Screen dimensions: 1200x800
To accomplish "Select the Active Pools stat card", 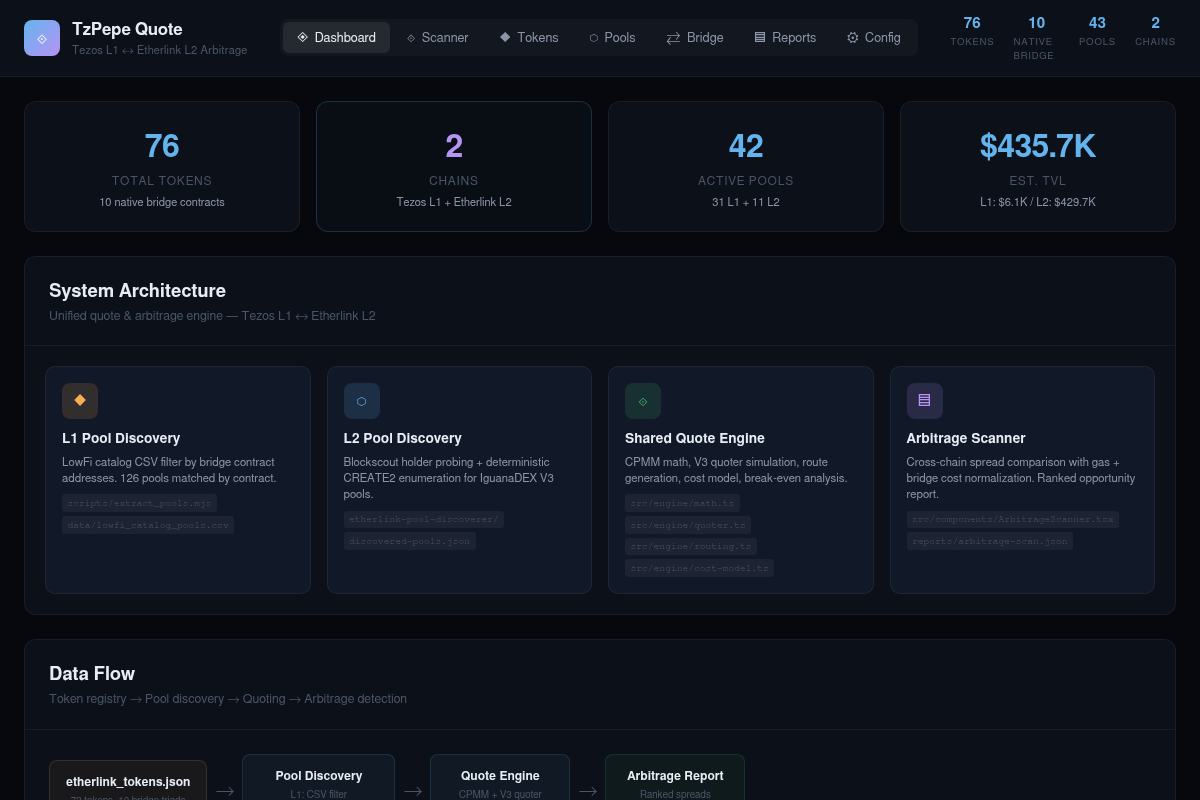I will pyautogui.click(x=746, y=166).
